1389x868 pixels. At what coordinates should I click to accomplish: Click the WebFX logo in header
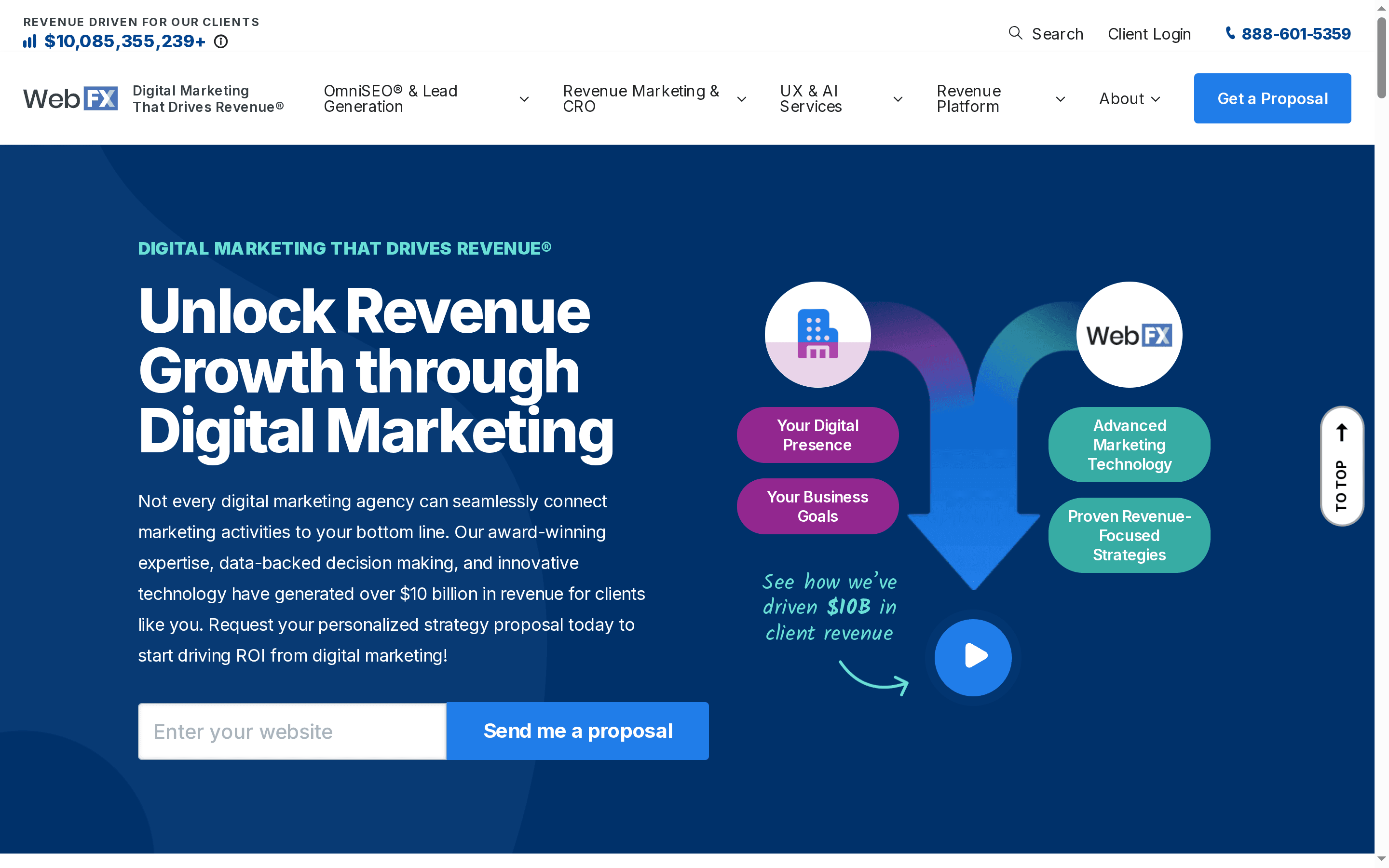pyautogui.click(x=70, y=98)
